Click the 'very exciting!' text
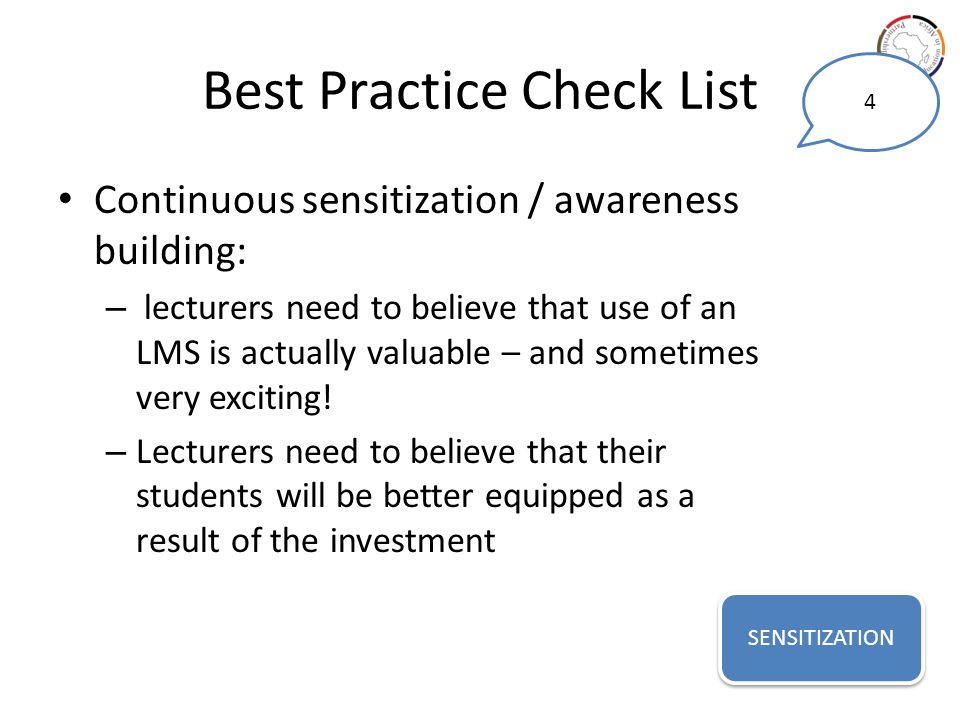Viewport: 960px width, 720px height. 233,399
